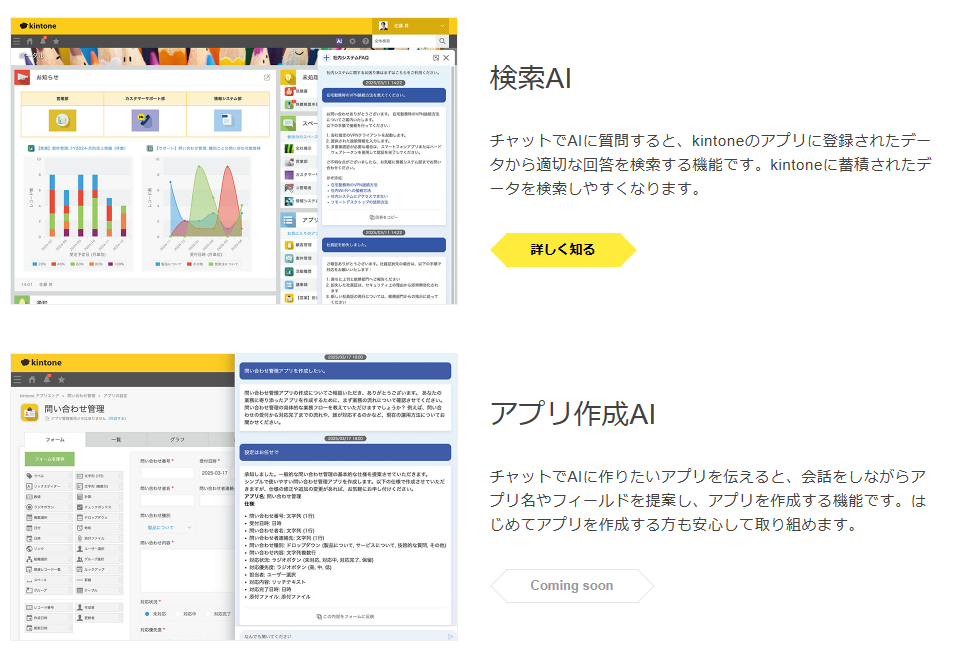
Task: Go to home icon in 検索AI screenshot
Action: [x=29, y=41]
